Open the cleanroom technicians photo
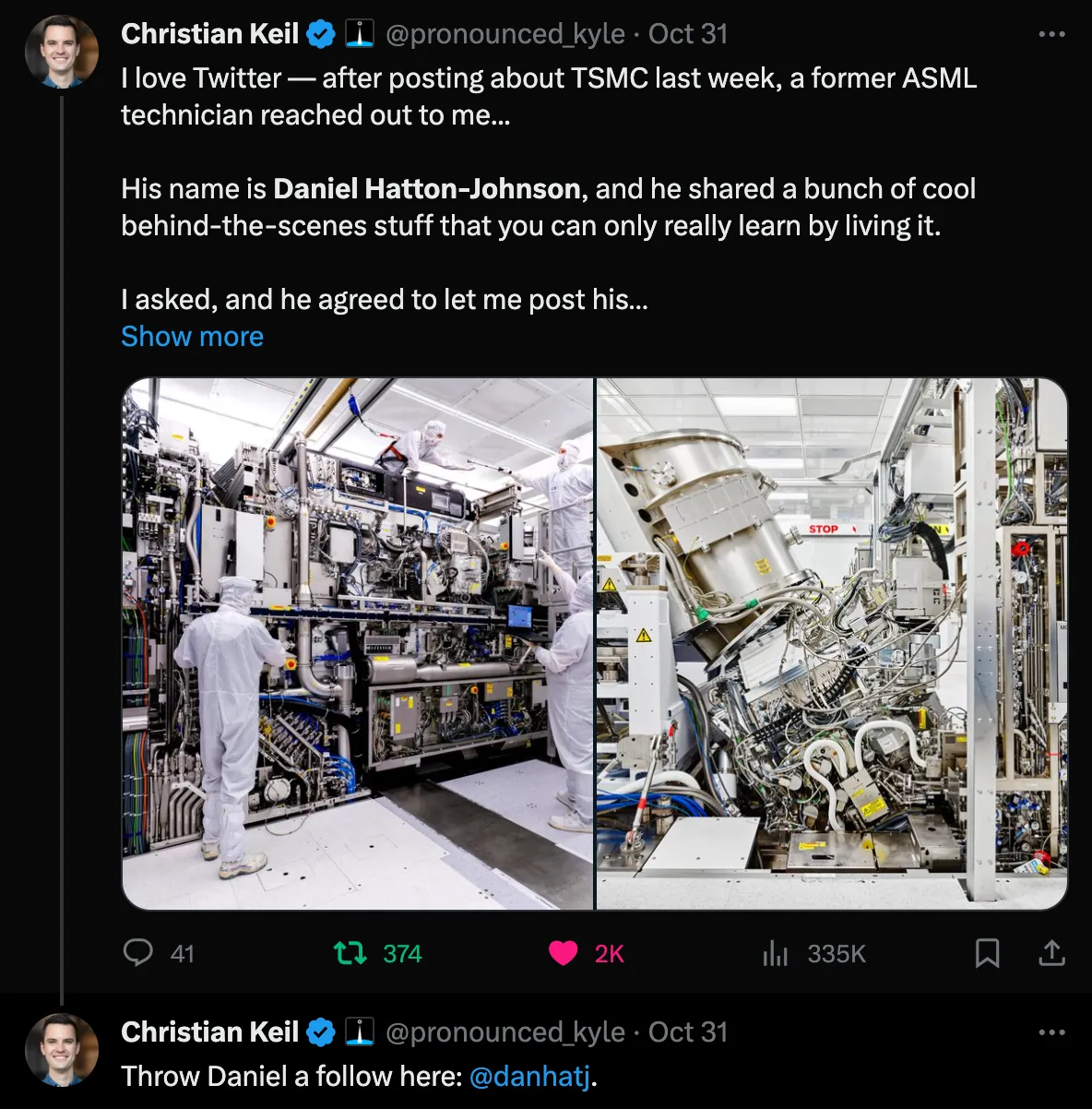This screenshot has height=1109, width=1092. [x=358, y=644]
